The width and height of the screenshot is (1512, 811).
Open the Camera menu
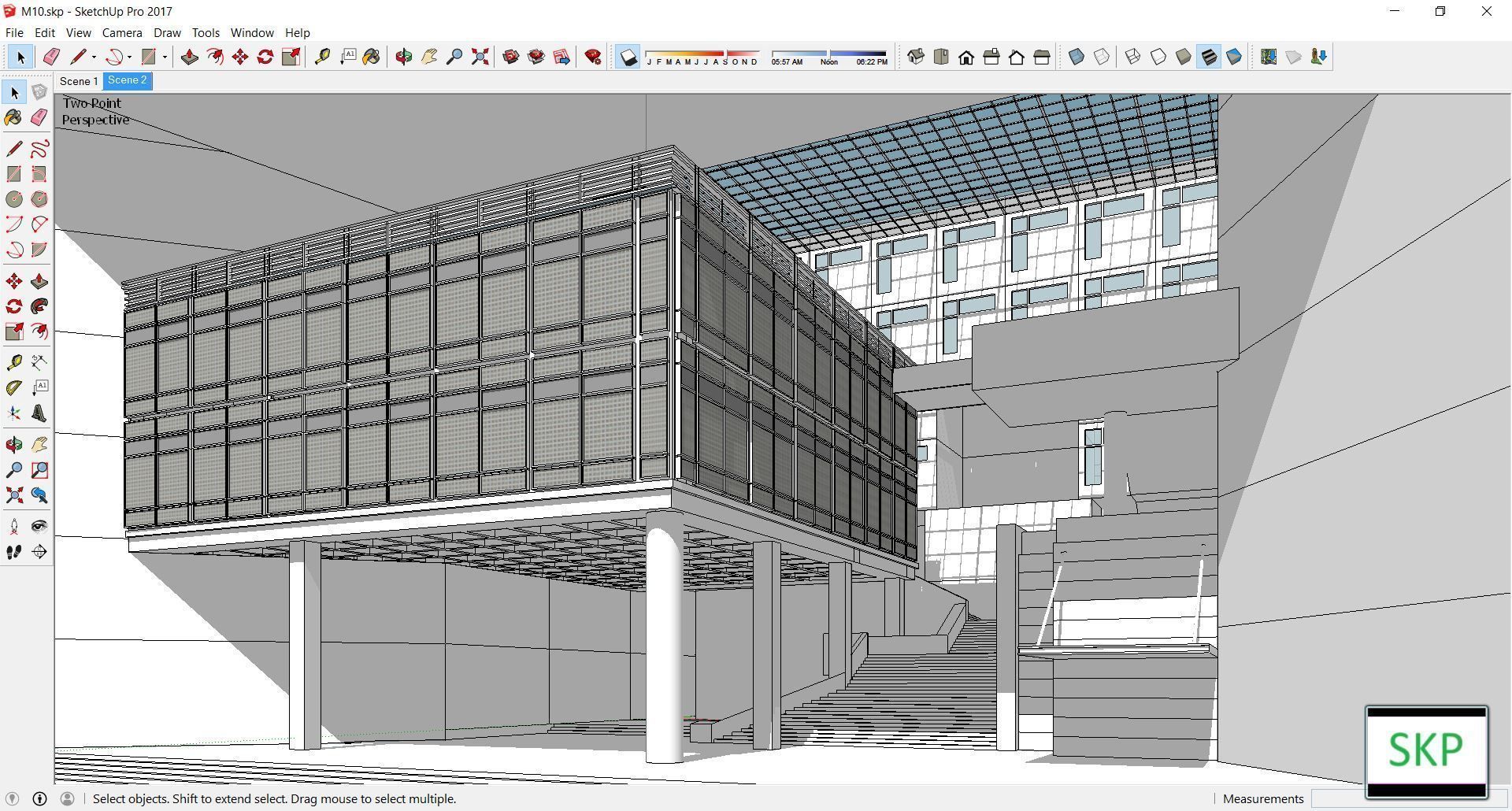tap(121, 32)
